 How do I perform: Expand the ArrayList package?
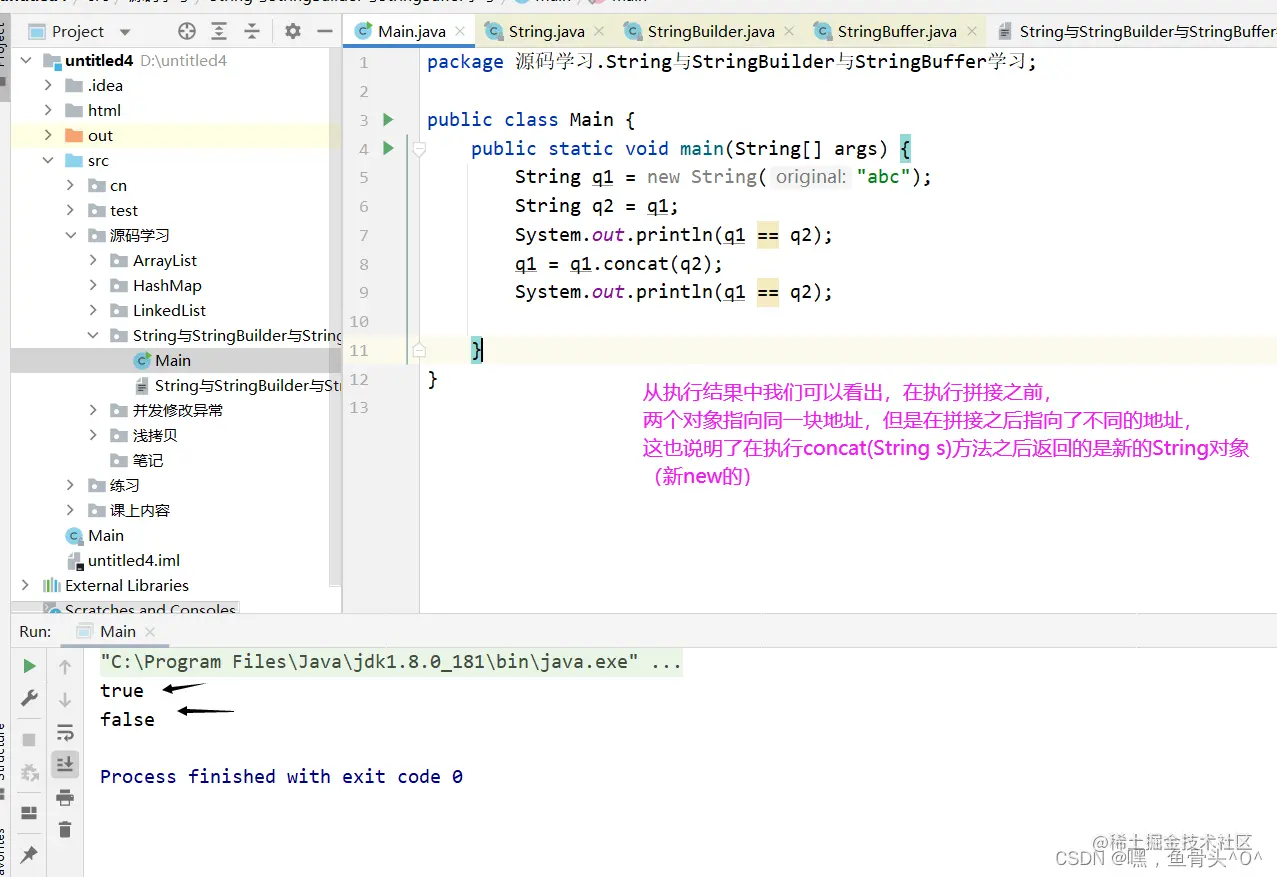pyautogui.click(x=93, y=261)
